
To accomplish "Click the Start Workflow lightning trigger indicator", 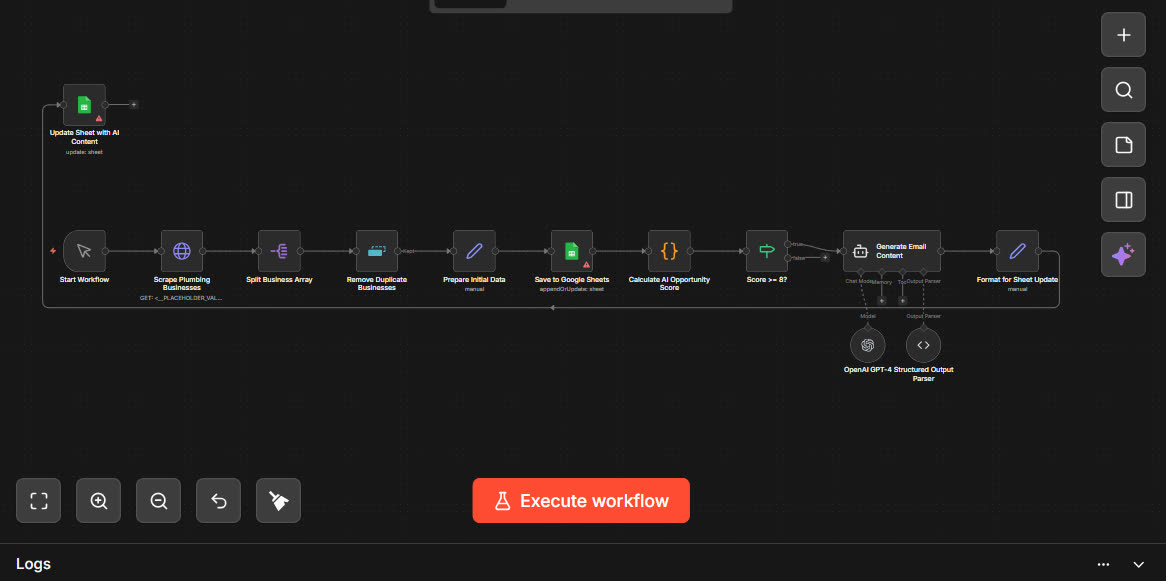I will tap(53, 251).
